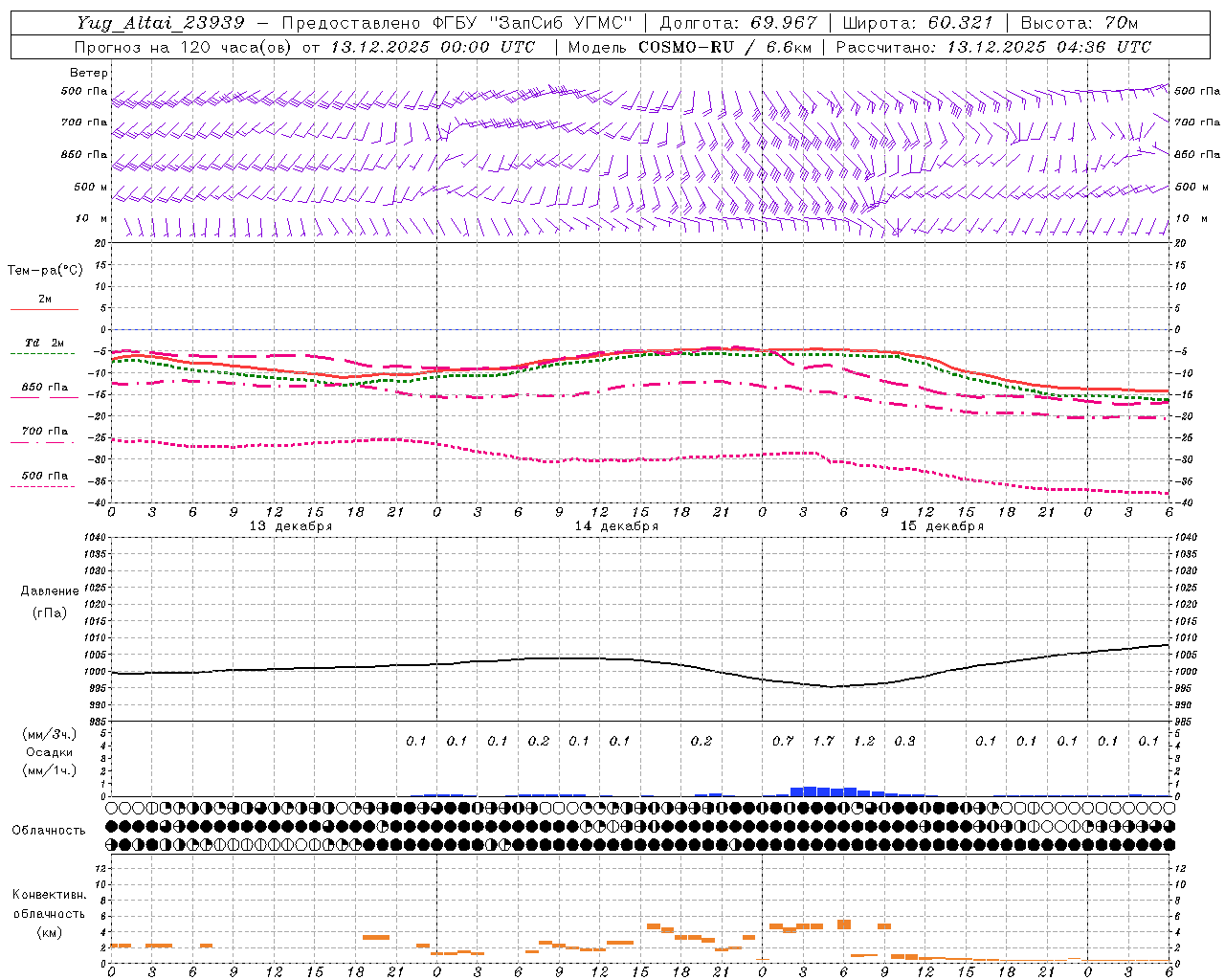Select the Рассчитано: 13.12.2025 04:36 UTC timestamp
This screenshot has height=980, width=1225.
(993, 47)
